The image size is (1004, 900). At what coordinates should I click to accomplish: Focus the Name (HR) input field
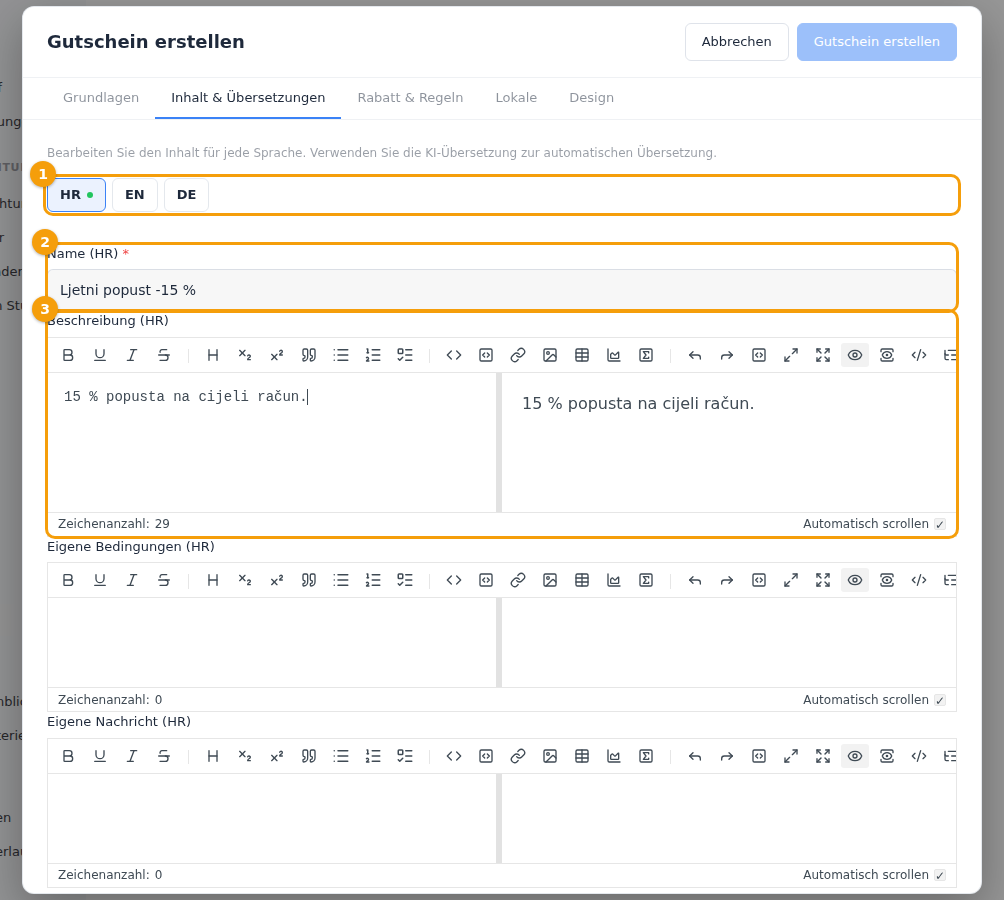pos(502,291)
